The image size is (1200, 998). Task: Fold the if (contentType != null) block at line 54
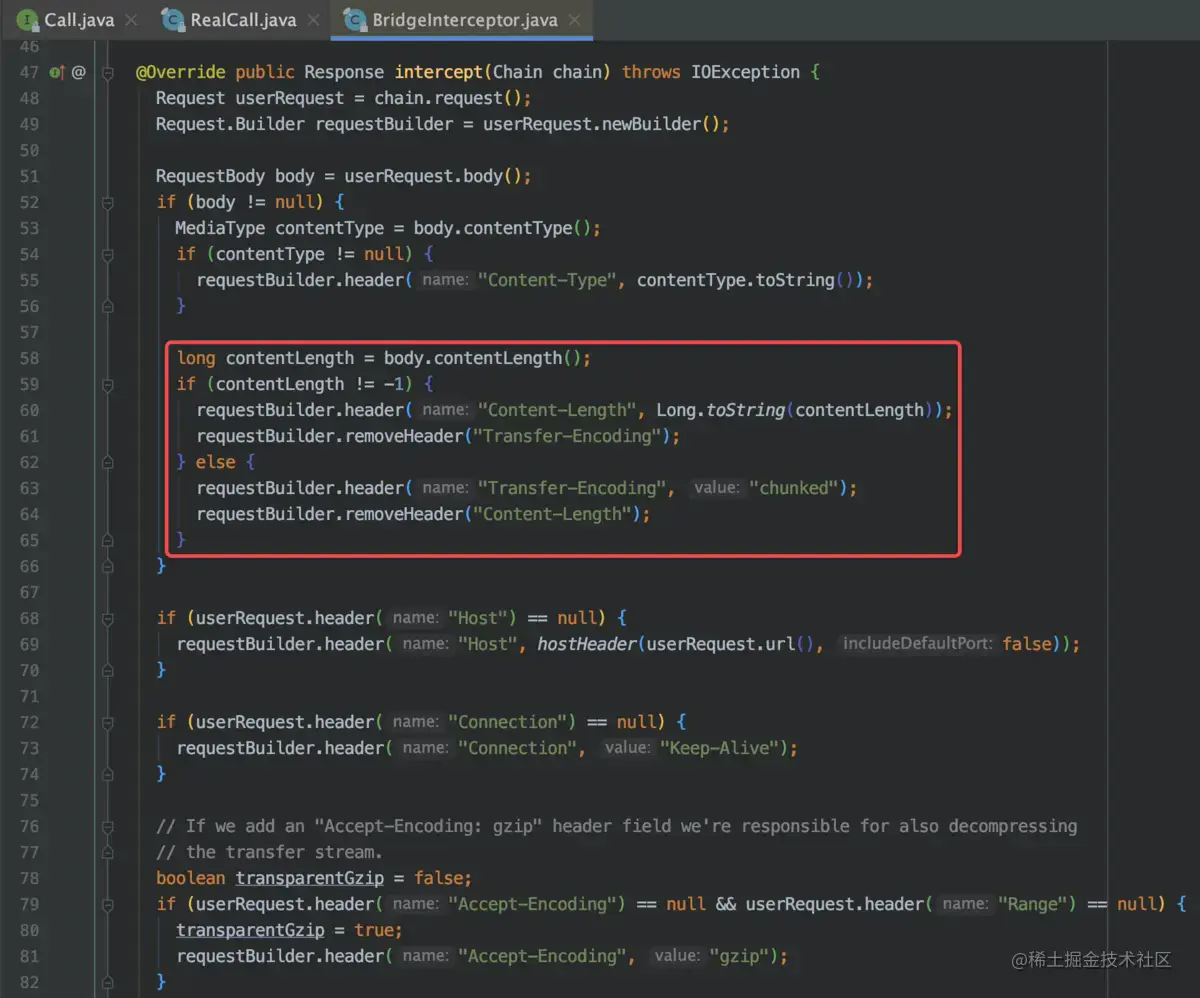tap(107, 254)
